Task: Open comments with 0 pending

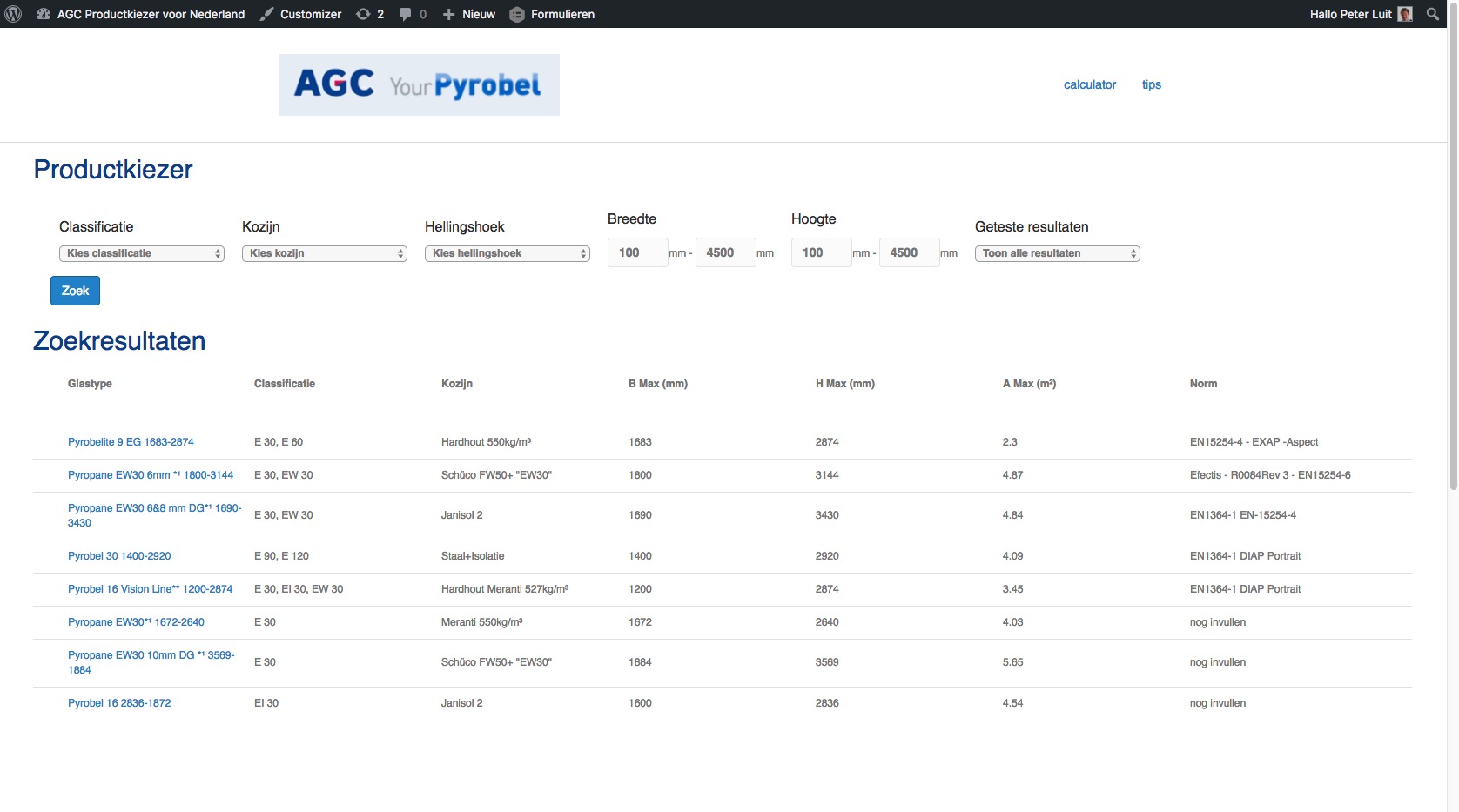Action: pos(413,14)
